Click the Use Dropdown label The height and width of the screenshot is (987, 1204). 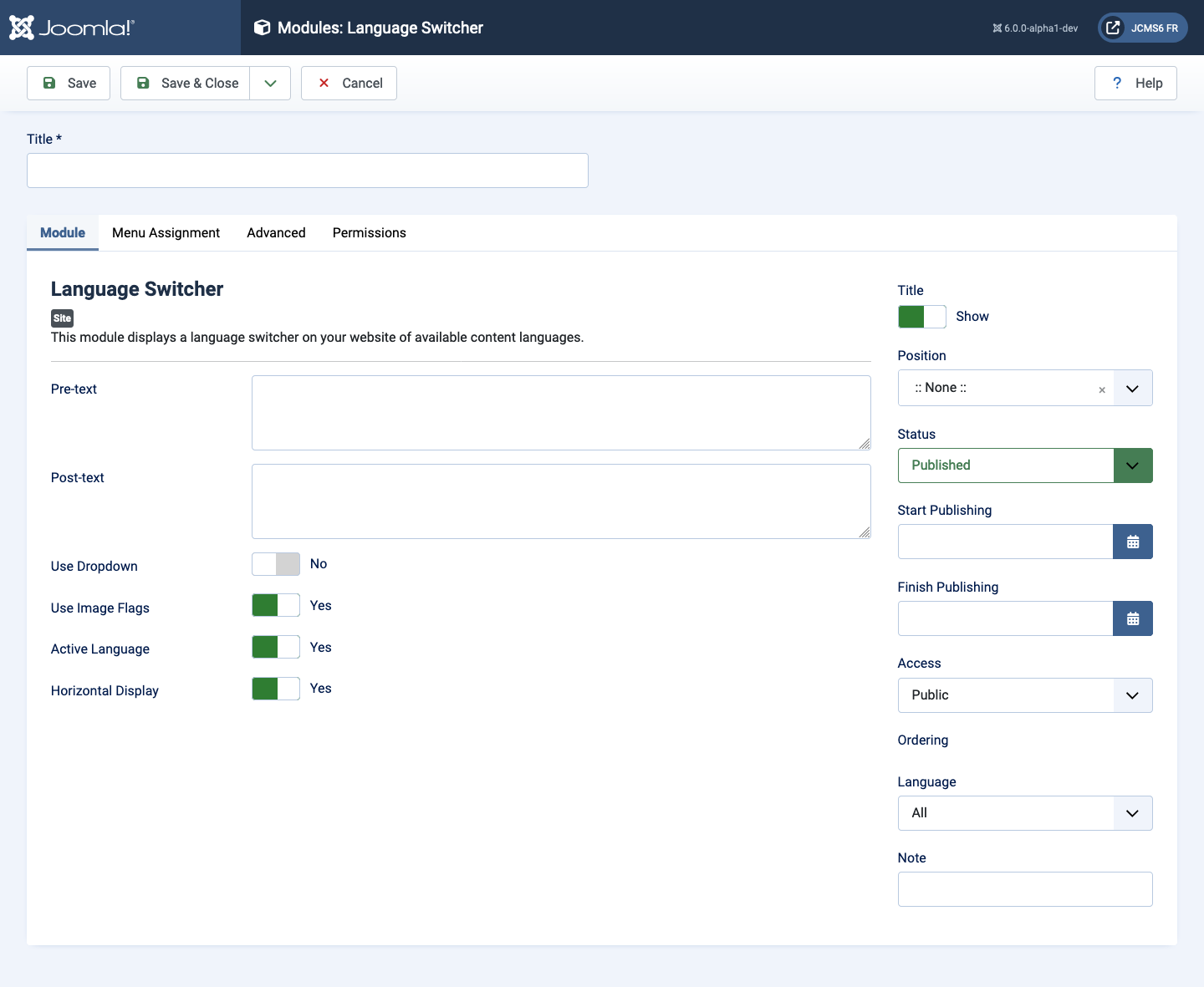pyautogui.click(x=94, y=567)
